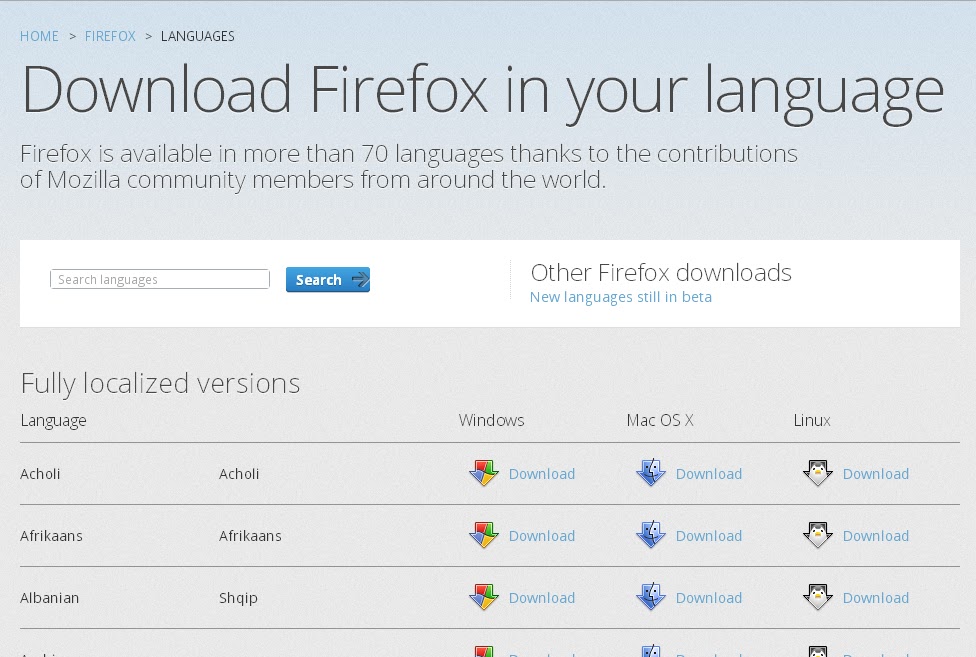This screenshot has height=657, width=976.
Task: Click the 'Windows' column header
Action: point(492,421)
